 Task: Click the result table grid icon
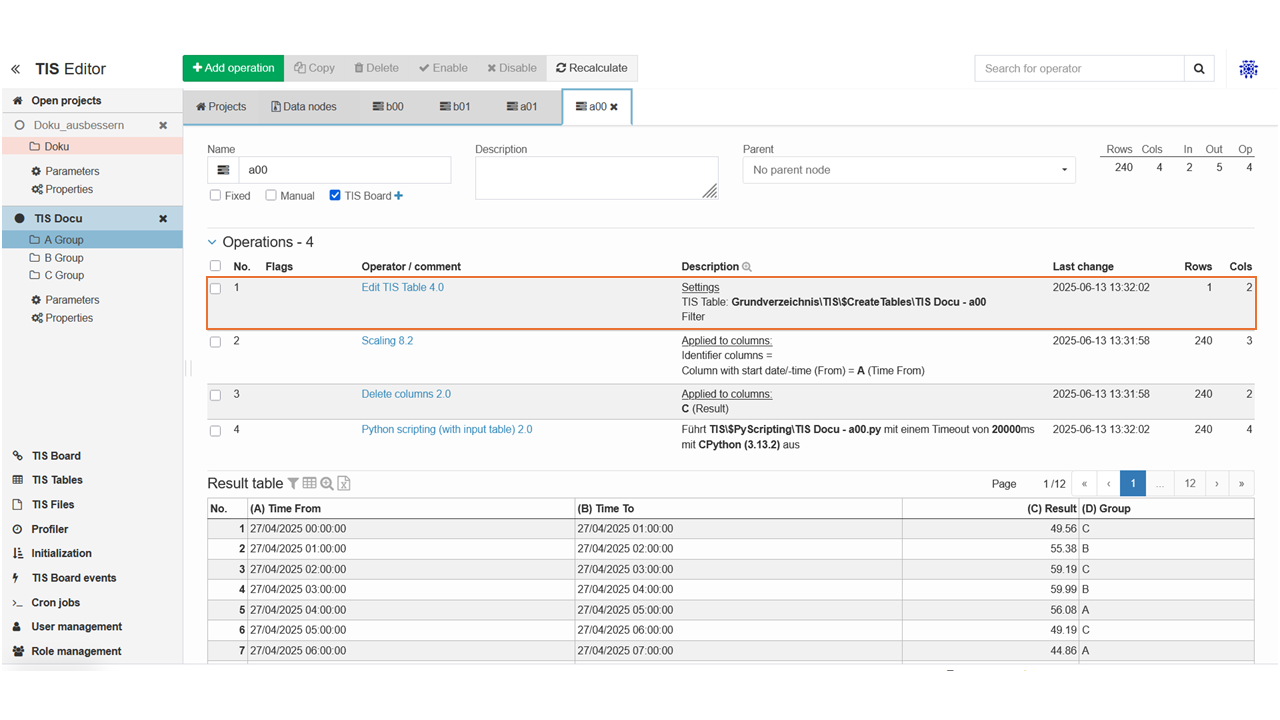[x=310, y=484]
